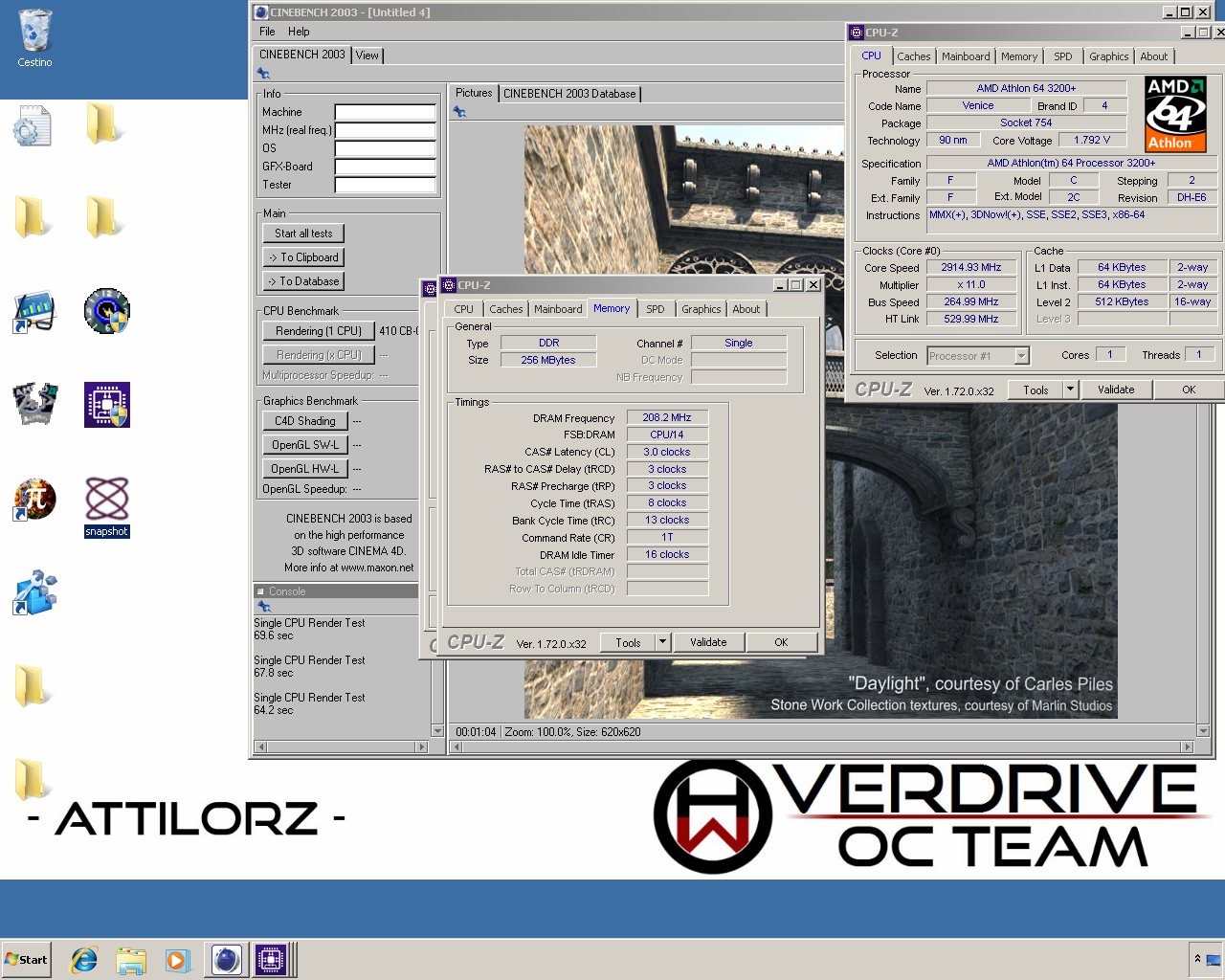Click Validate in CPU-Z CPU window
Screen dimensions: 1225x980
tap(1116, 390)
